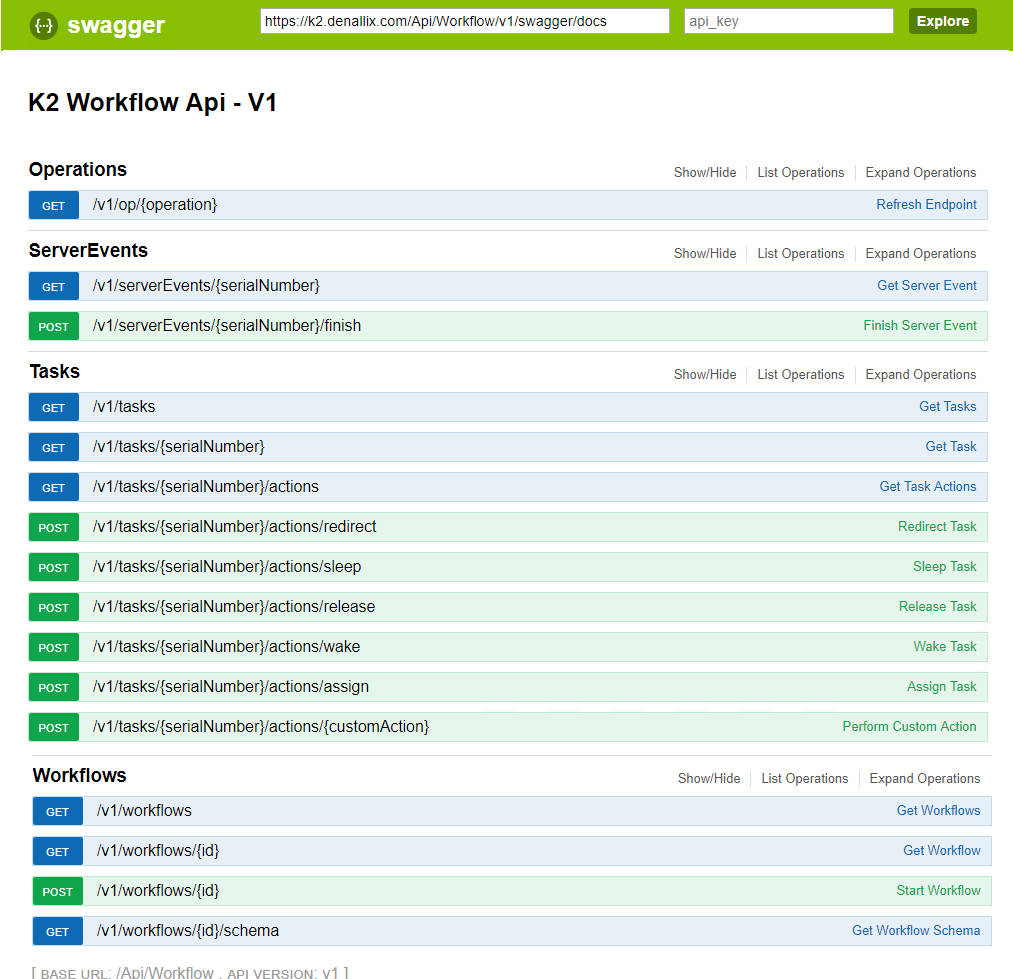This screenshot has height=979, width=1013.
Task: Toggle Show/Hide for Tasks section
Action: point(704,374)
